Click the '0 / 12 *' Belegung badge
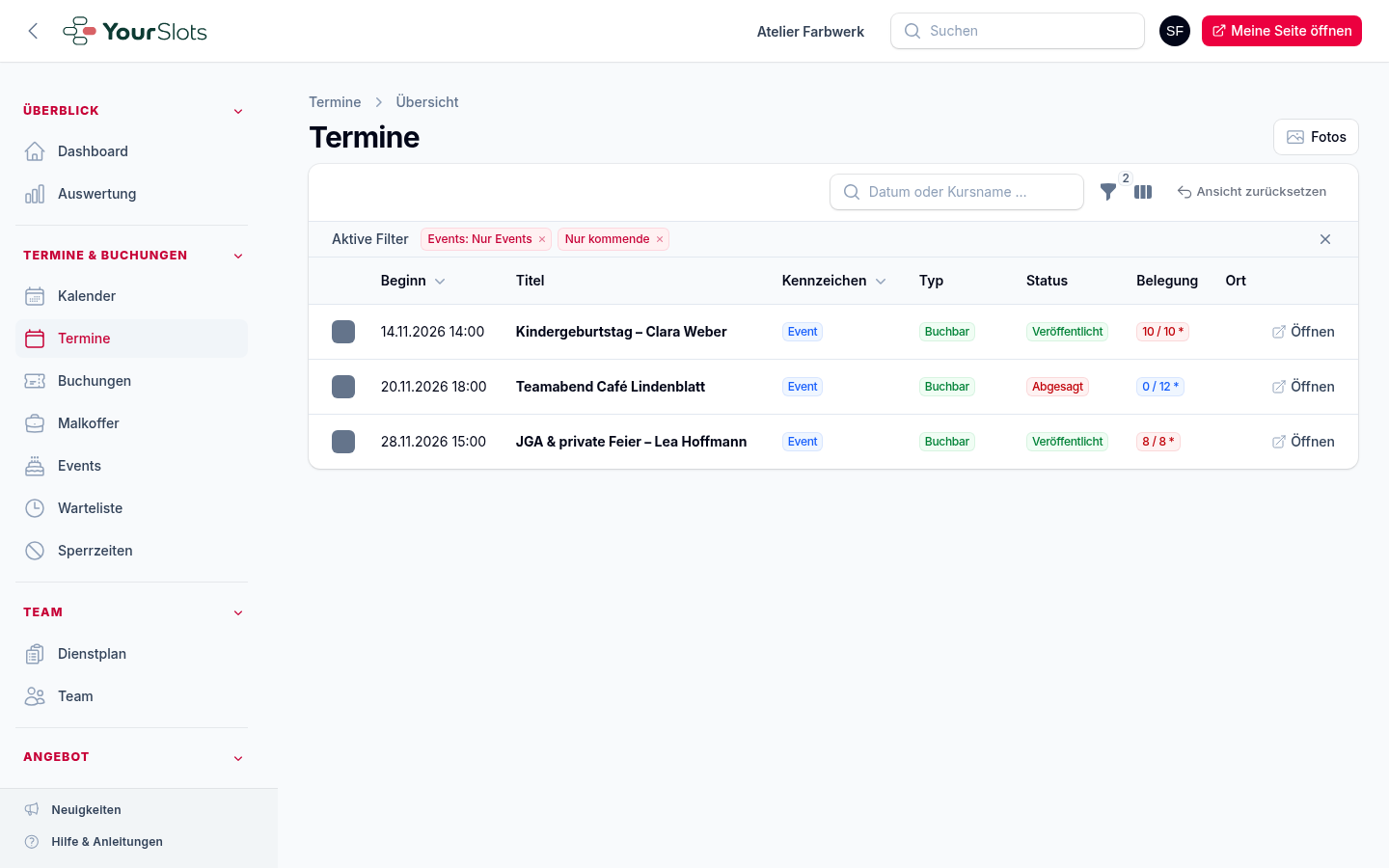 tap(1160, 387)
